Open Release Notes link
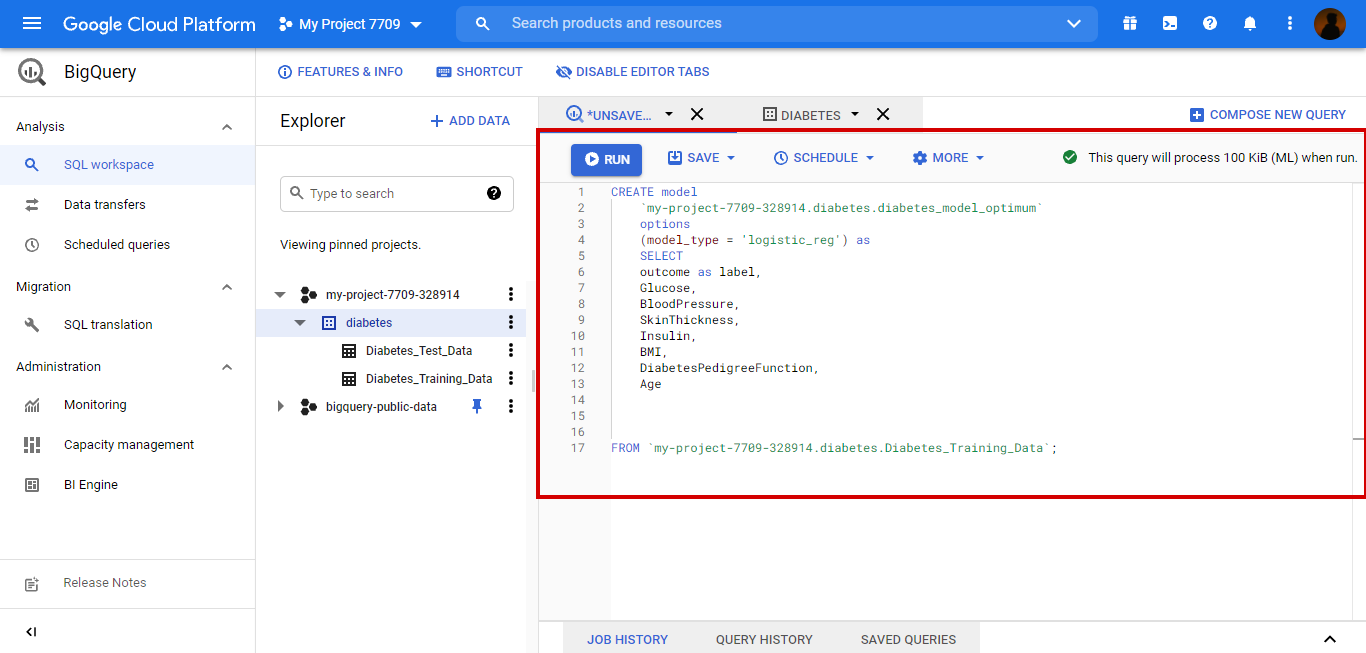The width and height of the screenshot is (1366, 653). pyautogui.click(x=104, y=583)
